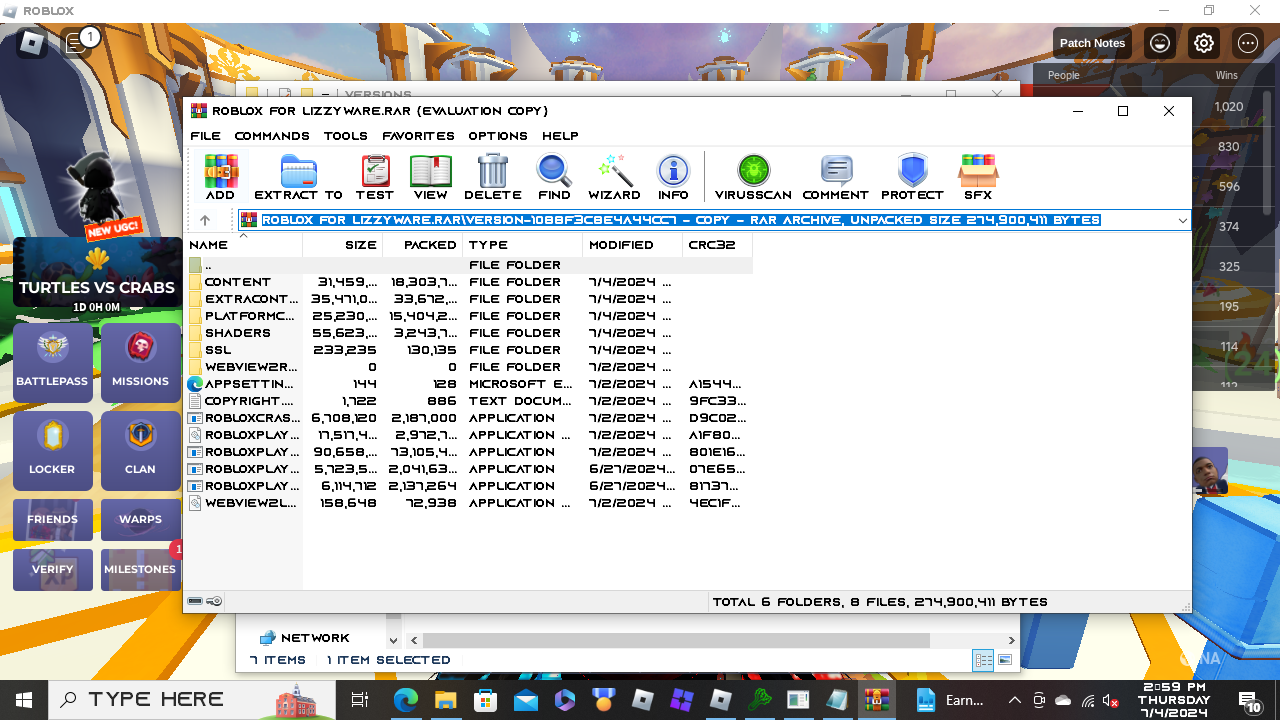The width and height of the screenshot is (1280, 720).
Task: Click the Protect shield icon
Action: coord(912,177)
